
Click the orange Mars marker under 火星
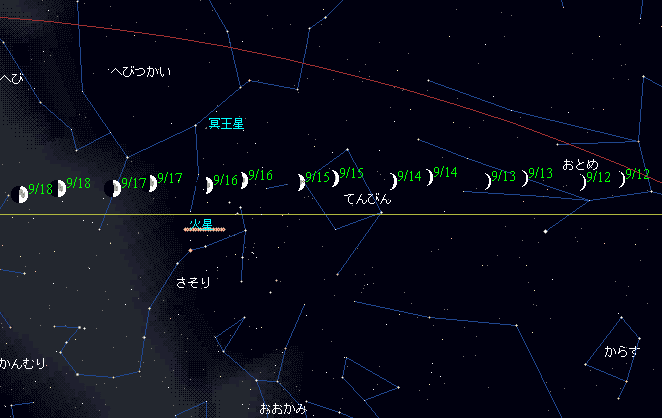(x=205, y=230)
